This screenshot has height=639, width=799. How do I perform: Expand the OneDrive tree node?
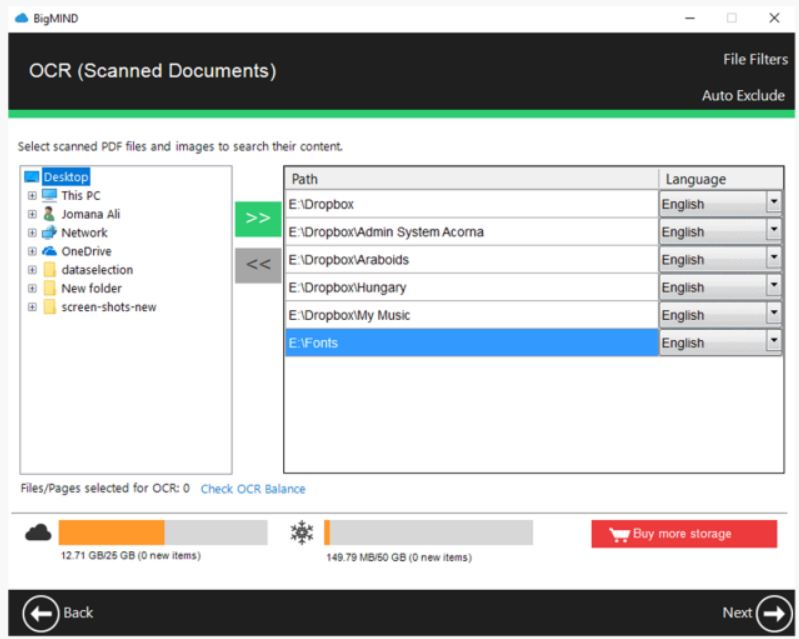pyautogui.click(x=32, y=251)
